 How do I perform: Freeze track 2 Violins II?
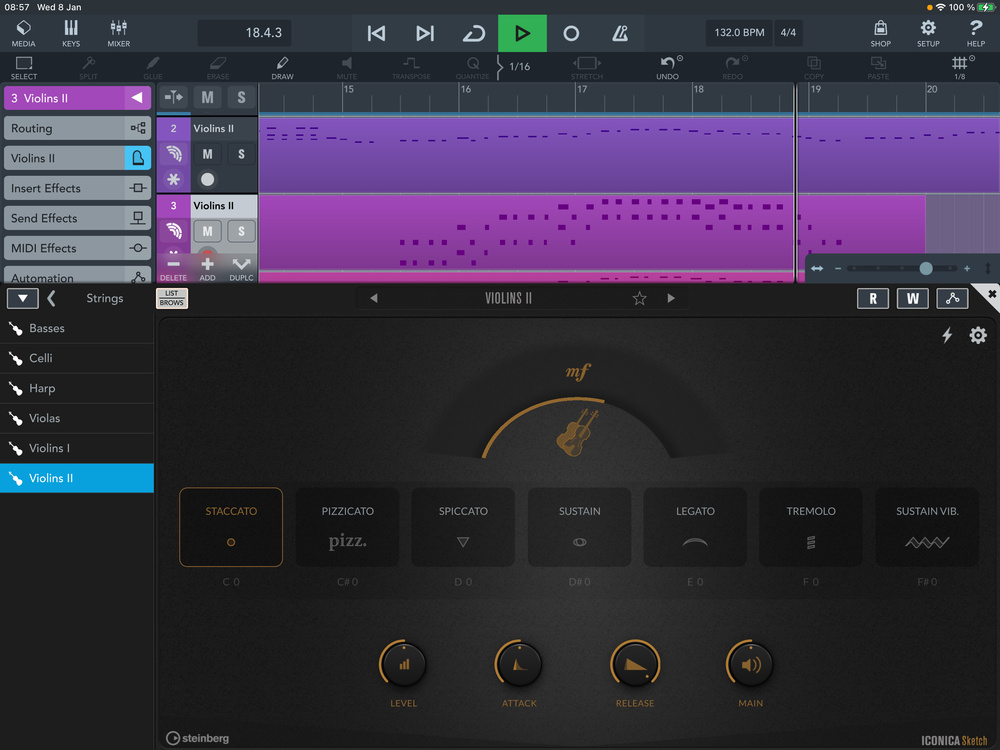click(x=173, y=179)
